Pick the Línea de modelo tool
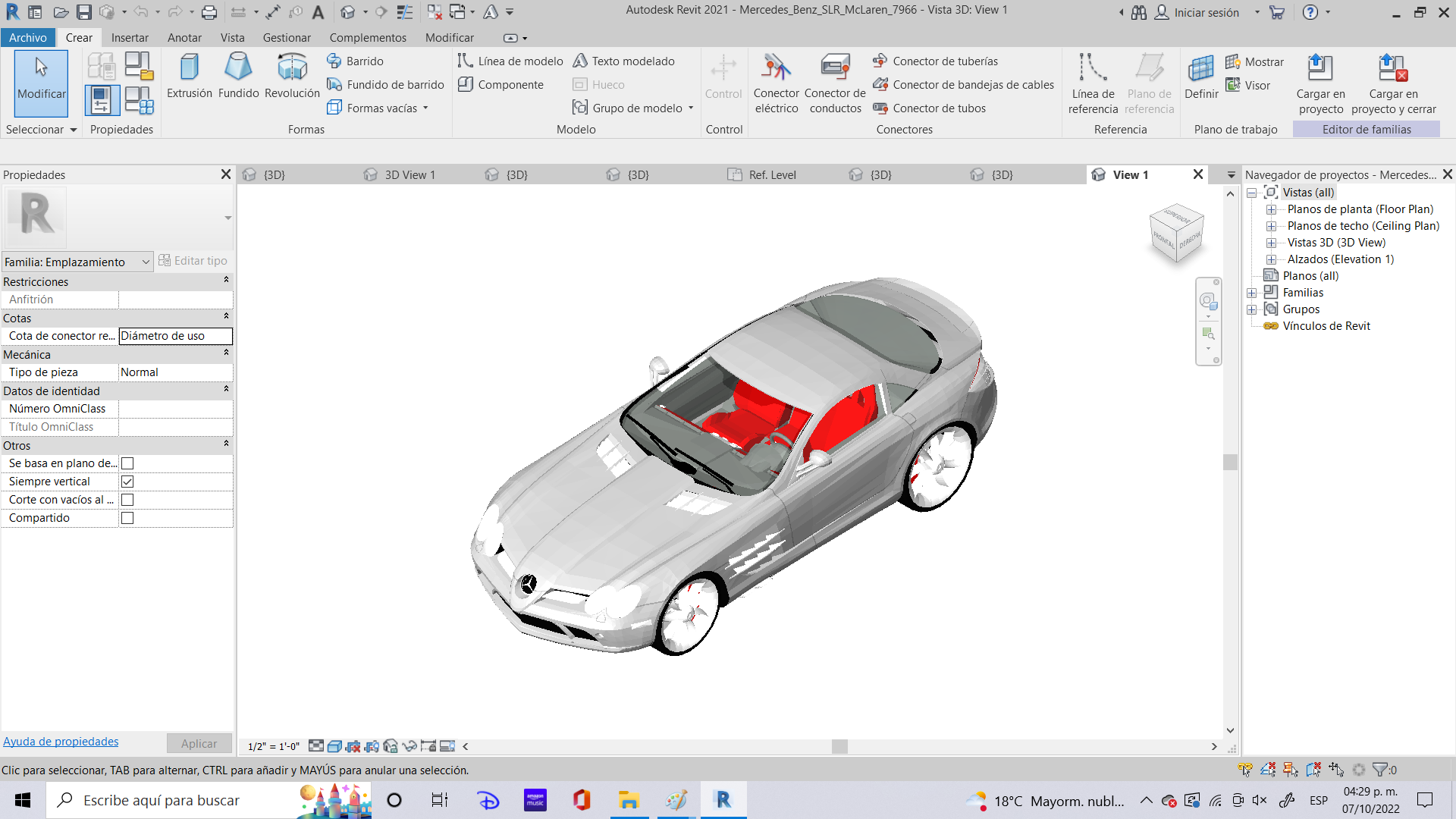Viewport: 1456px width, 819px height. (x=510, y=61)
